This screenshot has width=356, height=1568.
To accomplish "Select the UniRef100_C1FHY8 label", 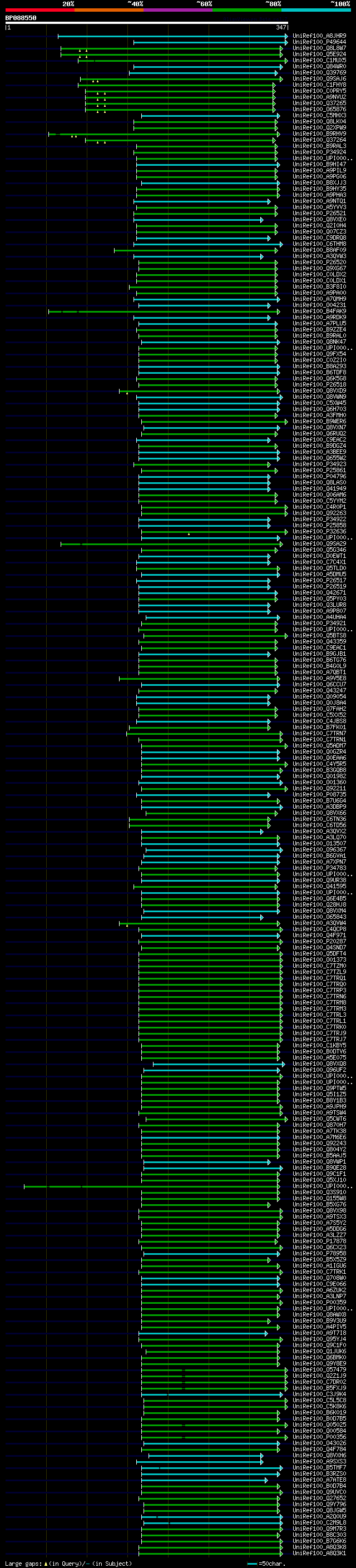I will pyautogui.click(x=319, y=85).
